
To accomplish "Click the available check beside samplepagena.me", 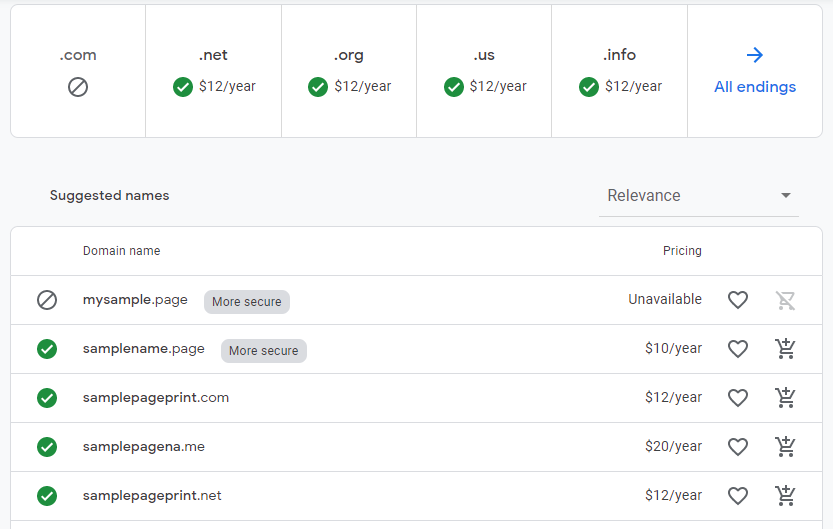I will point(47,447).
